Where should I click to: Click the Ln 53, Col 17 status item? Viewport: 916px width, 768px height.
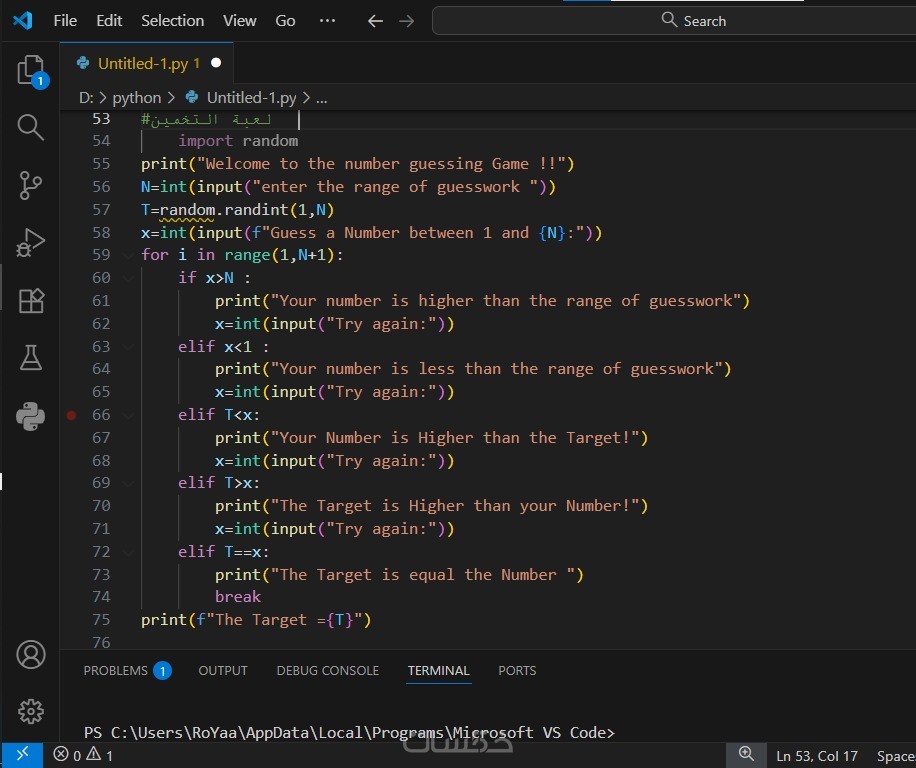pos(816,755)
